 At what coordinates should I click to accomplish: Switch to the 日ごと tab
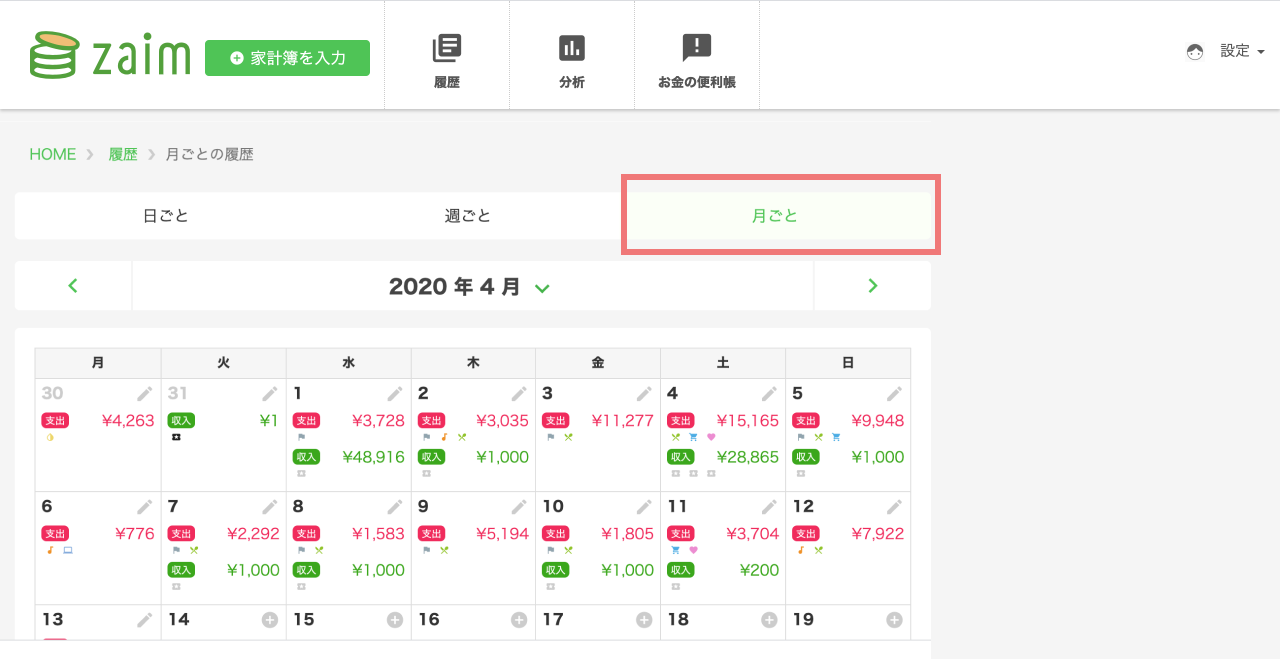[x=166, y=216]
